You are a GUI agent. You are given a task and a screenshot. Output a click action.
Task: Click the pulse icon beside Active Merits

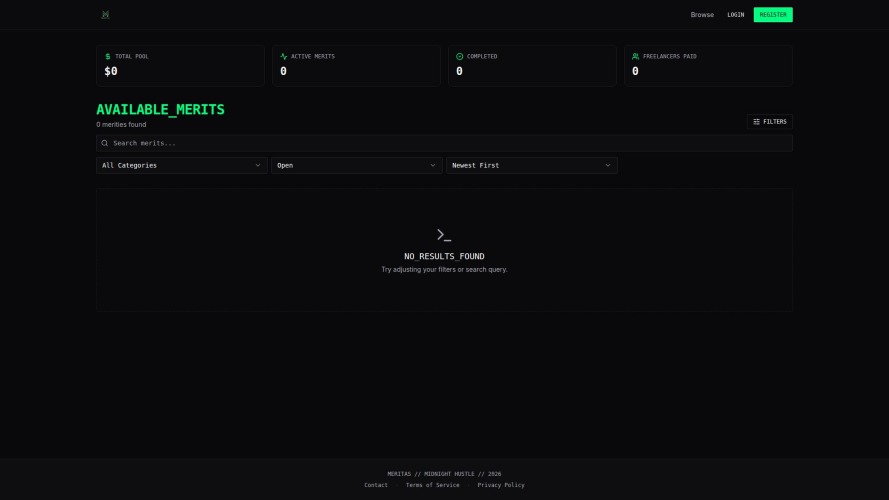(283, 57)
